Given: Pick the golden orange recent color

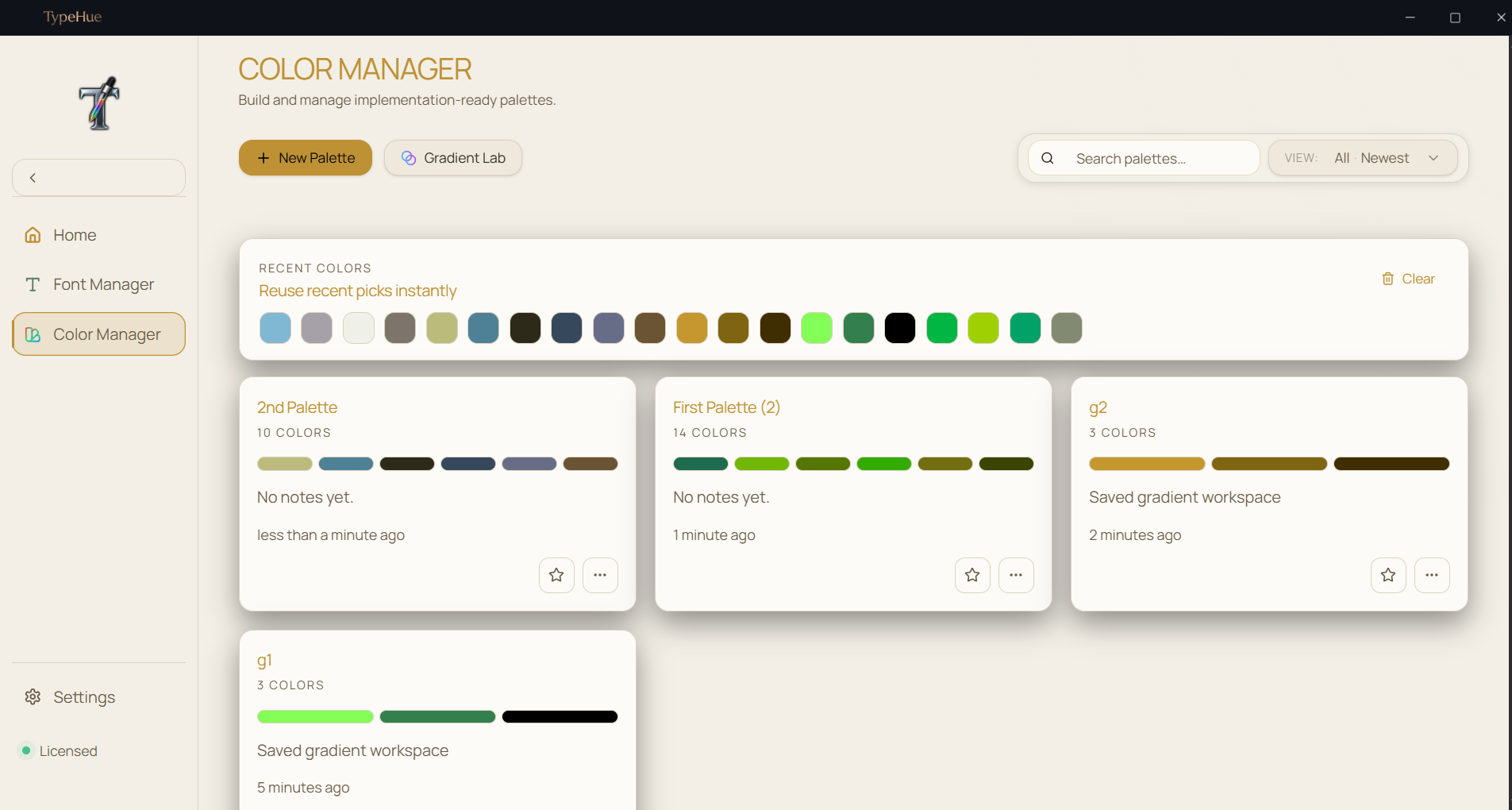Looking at the screenshot, I should [692, 328].
